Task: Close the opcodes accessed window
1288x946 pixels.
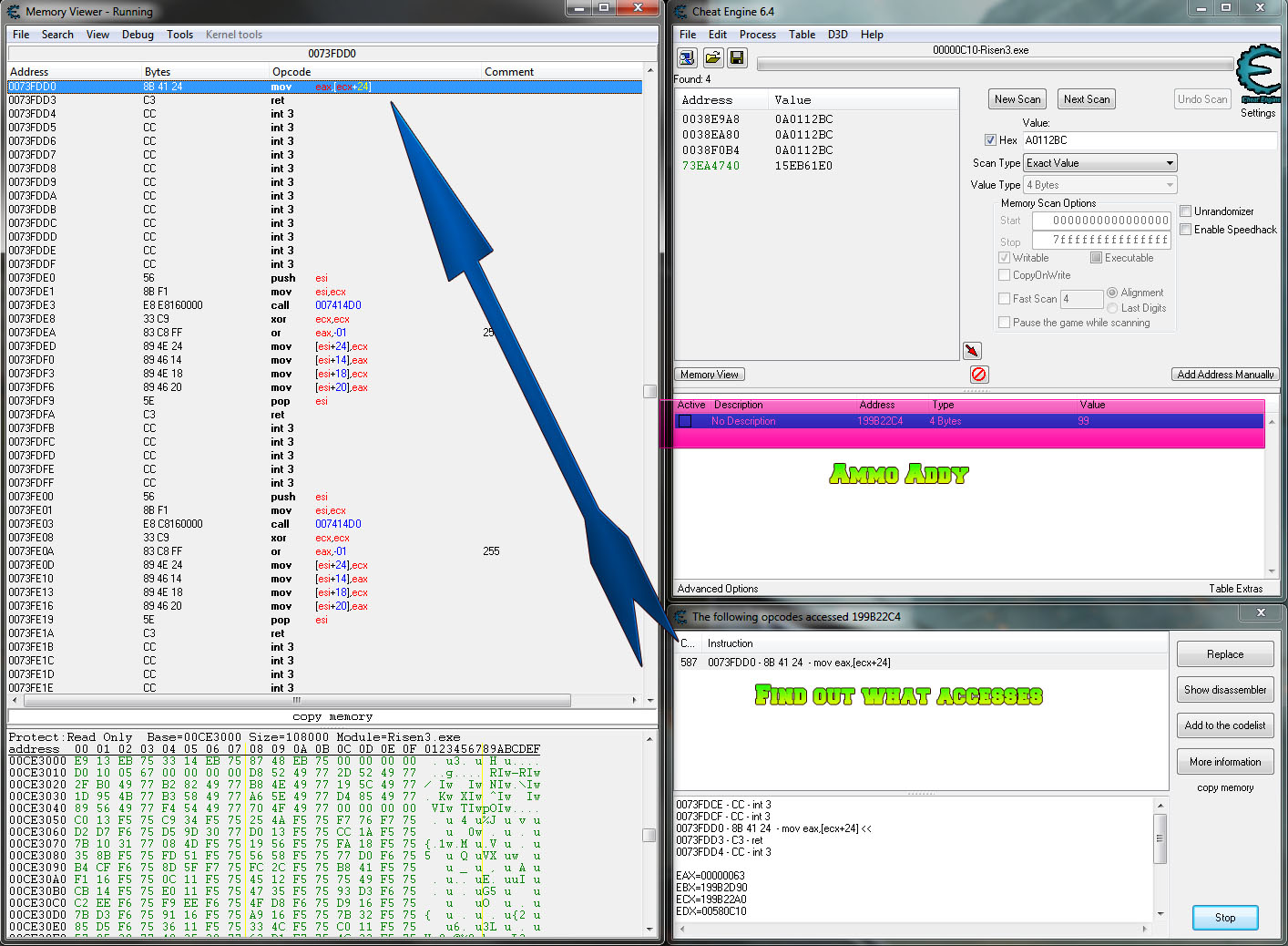Action: tap(1261, 613)
